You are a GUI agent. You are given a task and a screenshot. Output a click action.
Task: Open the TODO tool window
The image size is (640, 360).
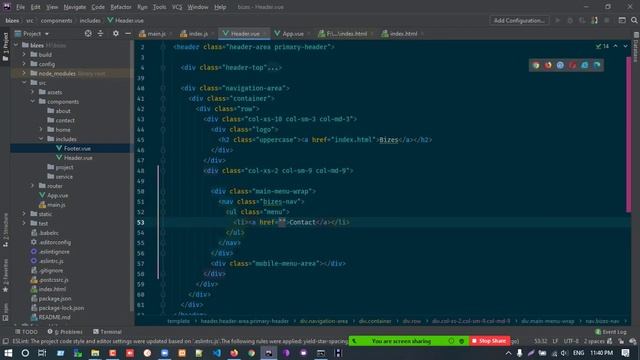pyautogui.click(x=26, y=332)
